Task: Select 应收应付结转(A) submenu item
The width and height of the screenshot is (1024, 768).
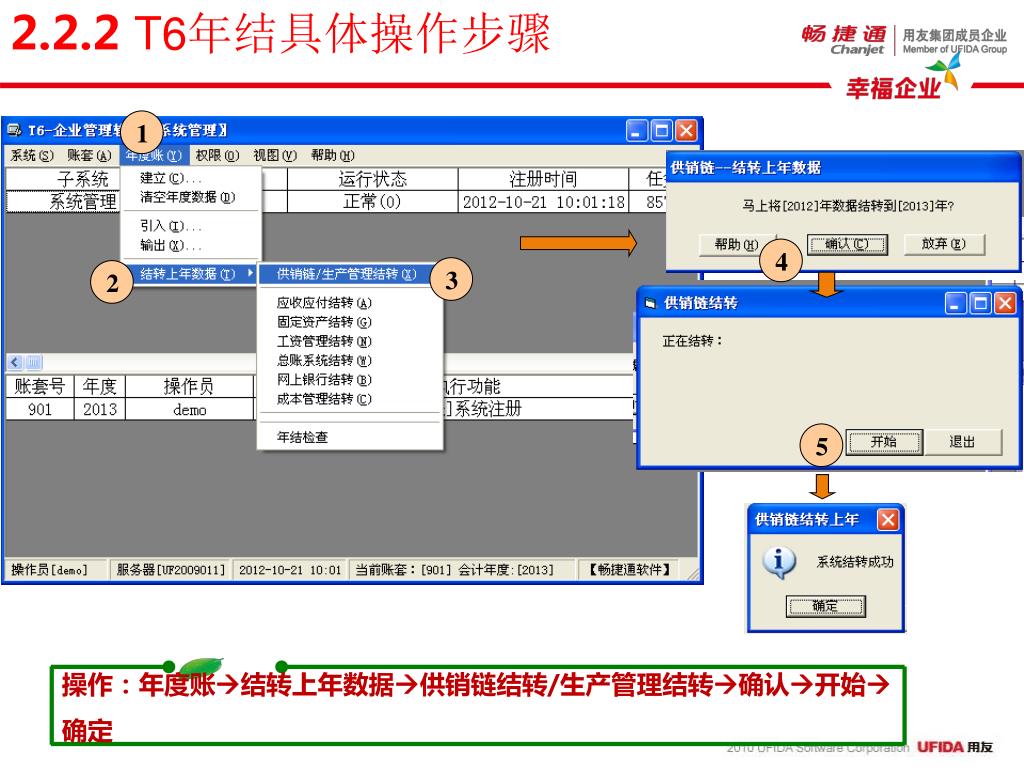Action: coord(349,303)
